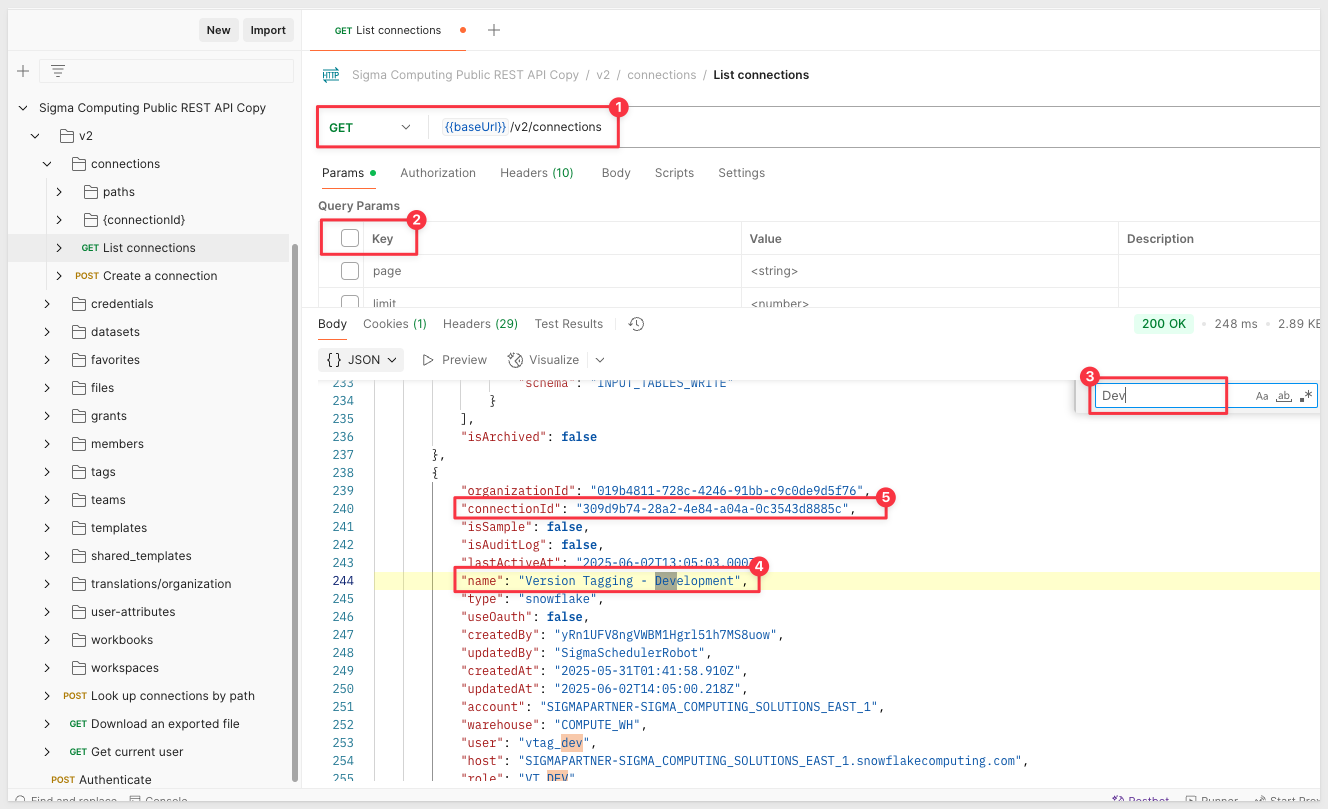The width and height of the screenshot is (1328, 809).
Task: Click the Preview play icon
Action: [x=428, y=360]
